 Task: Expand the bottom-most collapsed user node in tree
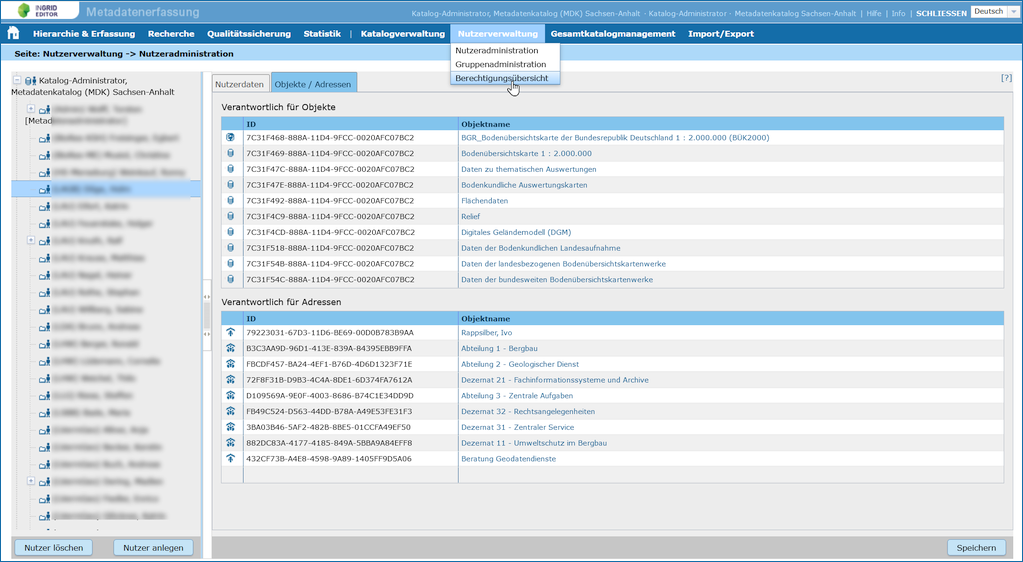tap(30, 481)
